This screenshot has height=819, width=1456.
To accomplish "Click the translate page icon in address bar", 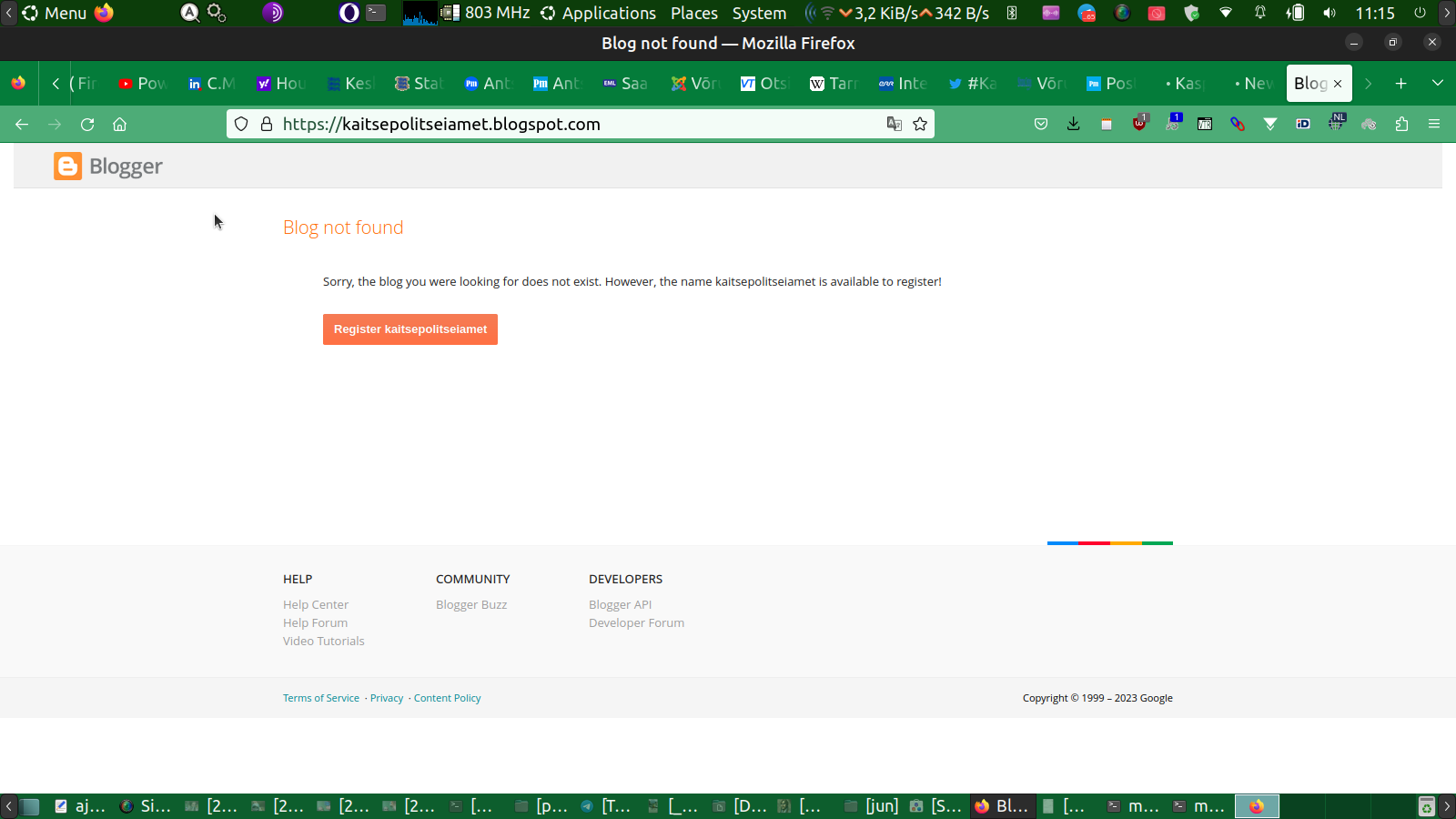I will [x=895, y=124].
